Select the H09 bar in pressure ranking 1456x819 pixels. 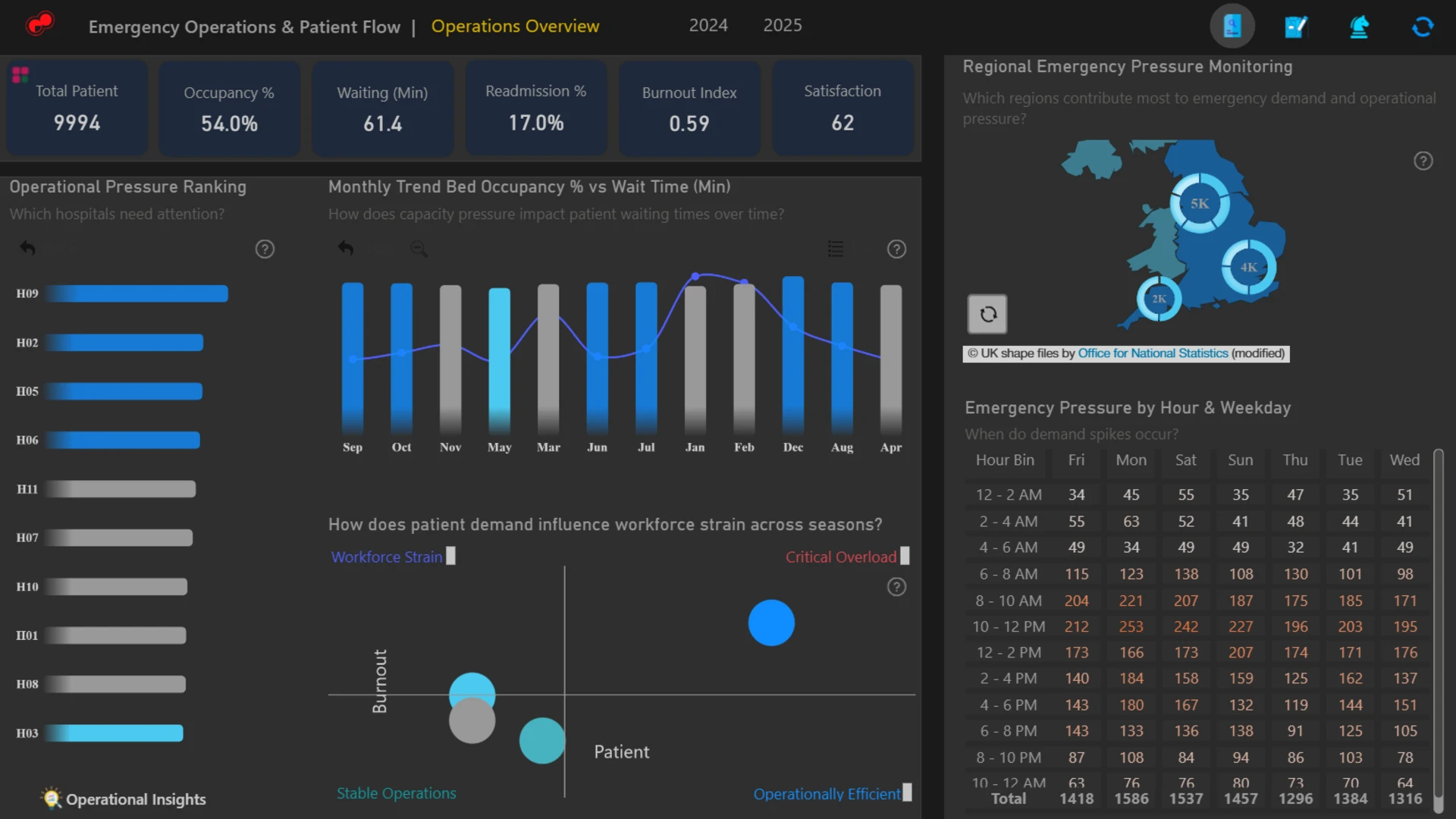tap(136, 293)
